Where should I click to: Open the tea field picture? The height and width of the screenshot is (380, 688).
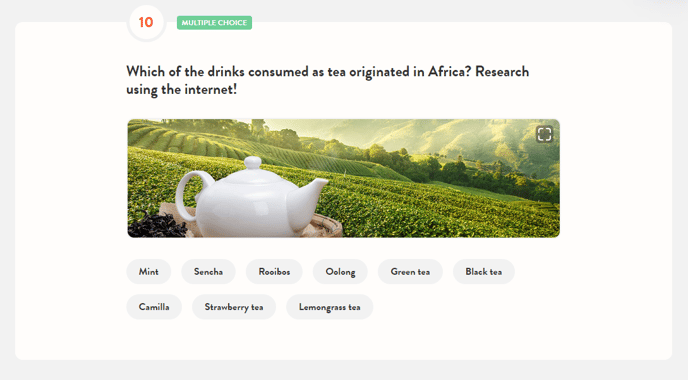pyautogui.click(x=344, y=178)
